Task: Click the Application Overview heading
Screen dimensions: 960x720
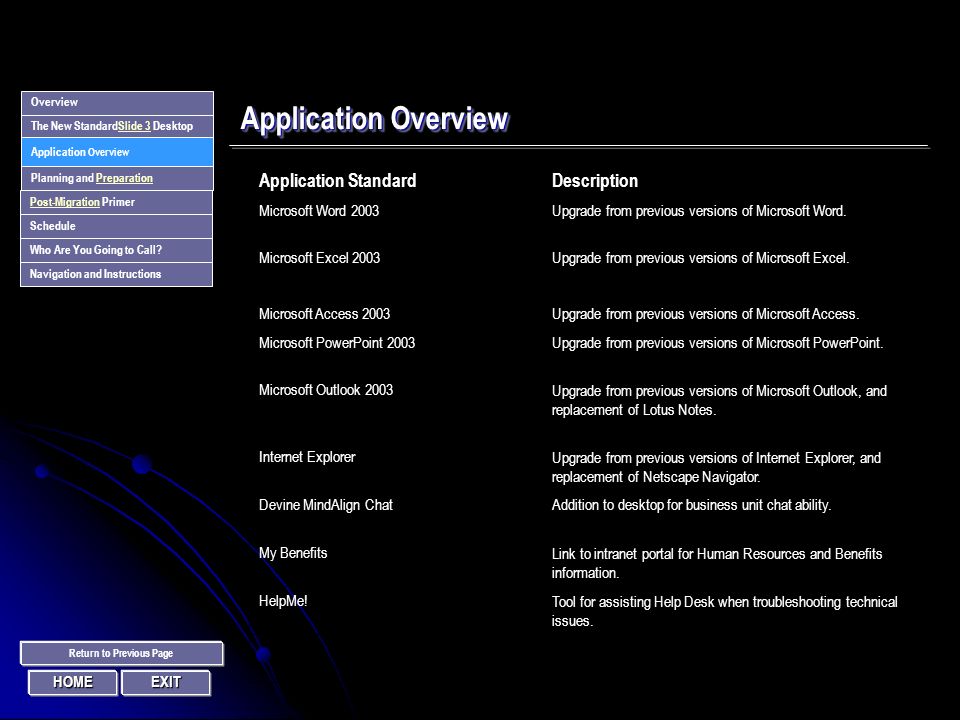Action: coord(374,119)
